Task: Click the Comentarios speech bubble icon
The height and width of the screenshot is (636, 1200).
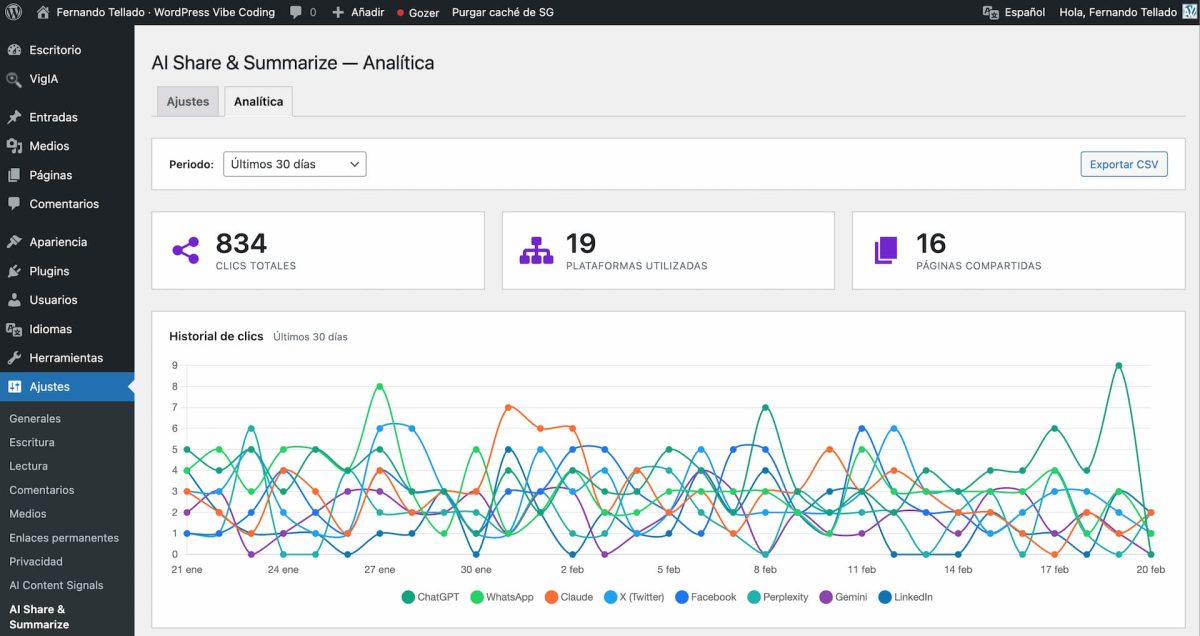Action: (14, 204)
